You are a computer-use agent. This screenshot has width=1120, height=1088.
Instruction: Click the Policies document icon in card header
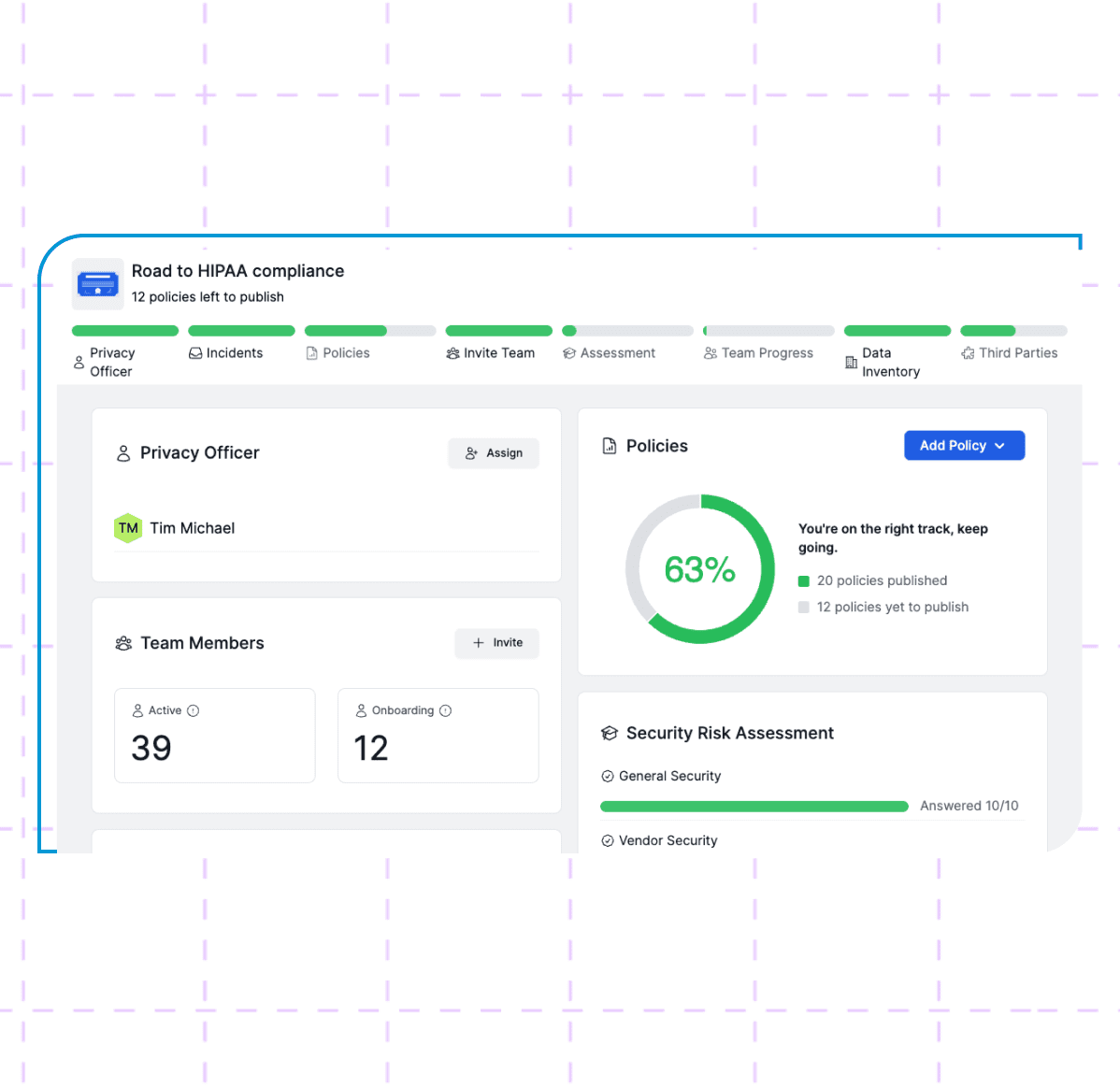[x=610, y=446]
